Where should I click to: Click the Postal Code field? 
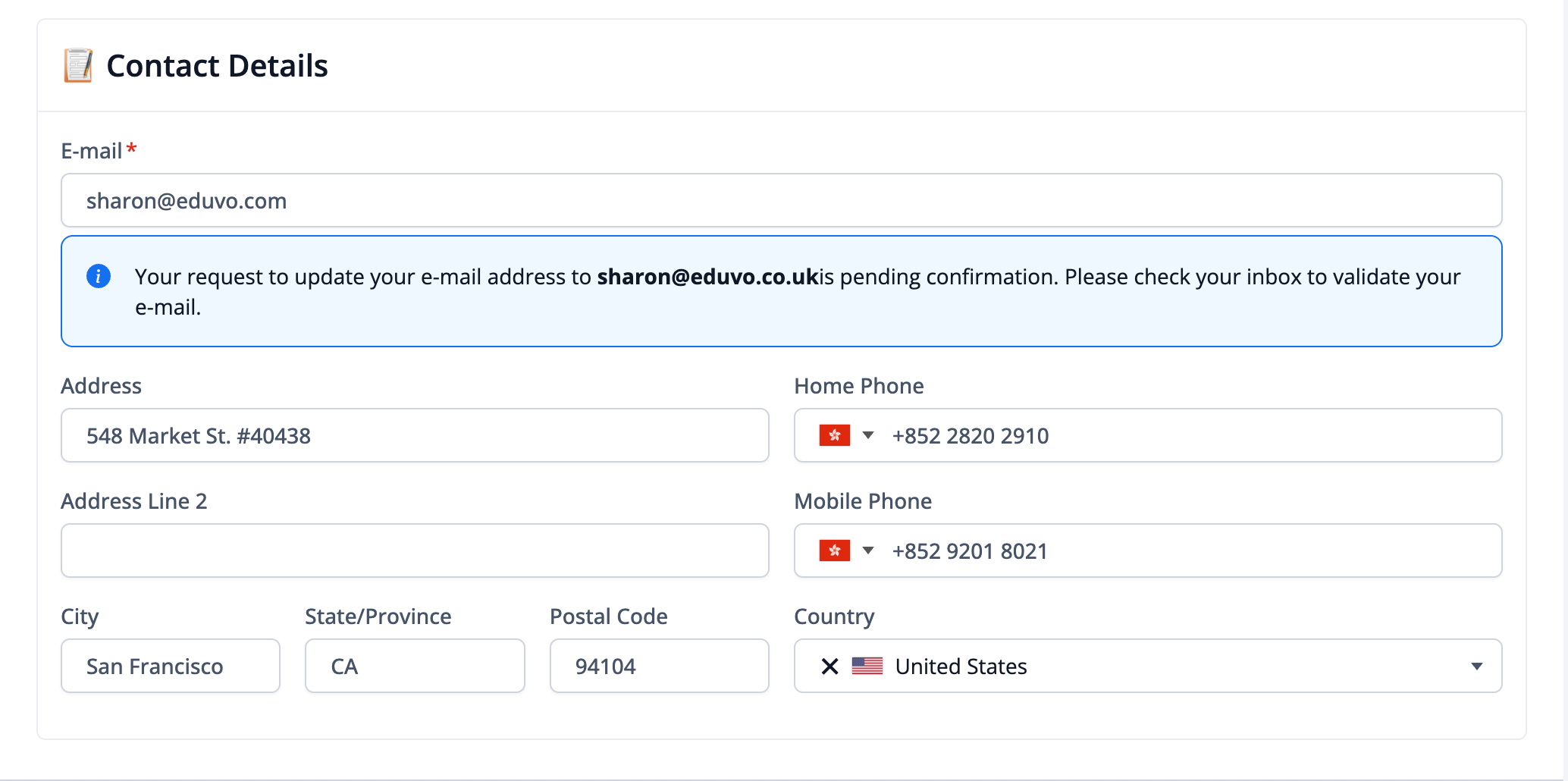[x=659, y=667]
